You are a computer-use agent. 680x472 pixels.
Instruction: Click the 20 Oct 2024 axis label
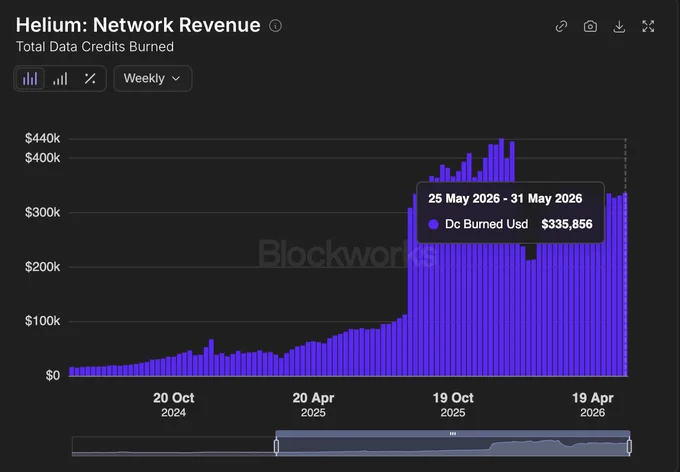[x=173, y=404]
